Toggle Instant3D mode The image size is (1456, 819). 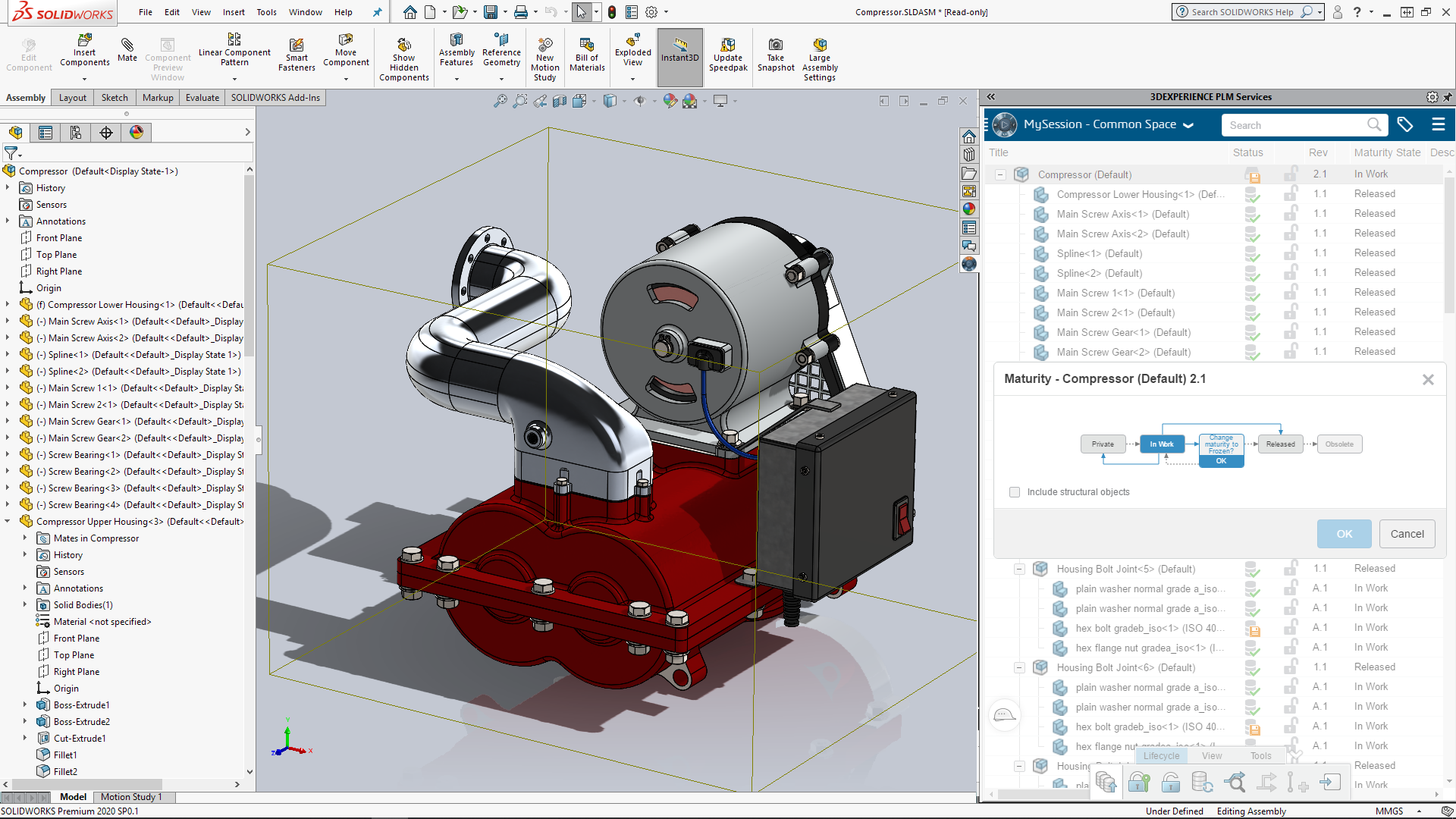click(x=679, y=53)
